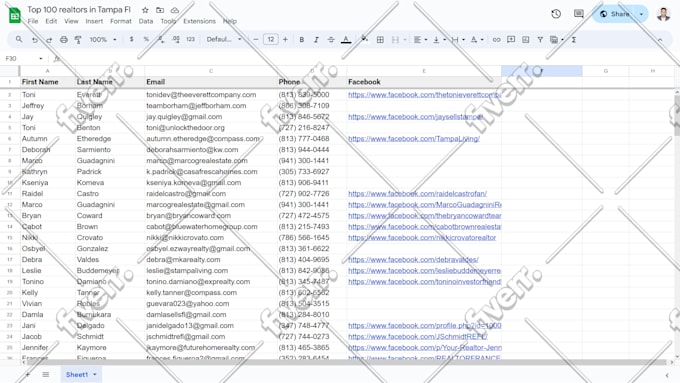Image resolution: width=680 pixels, height=383 pixels.
Task: Open the JSchmidtREFL Facebook link
Action: 418,336
